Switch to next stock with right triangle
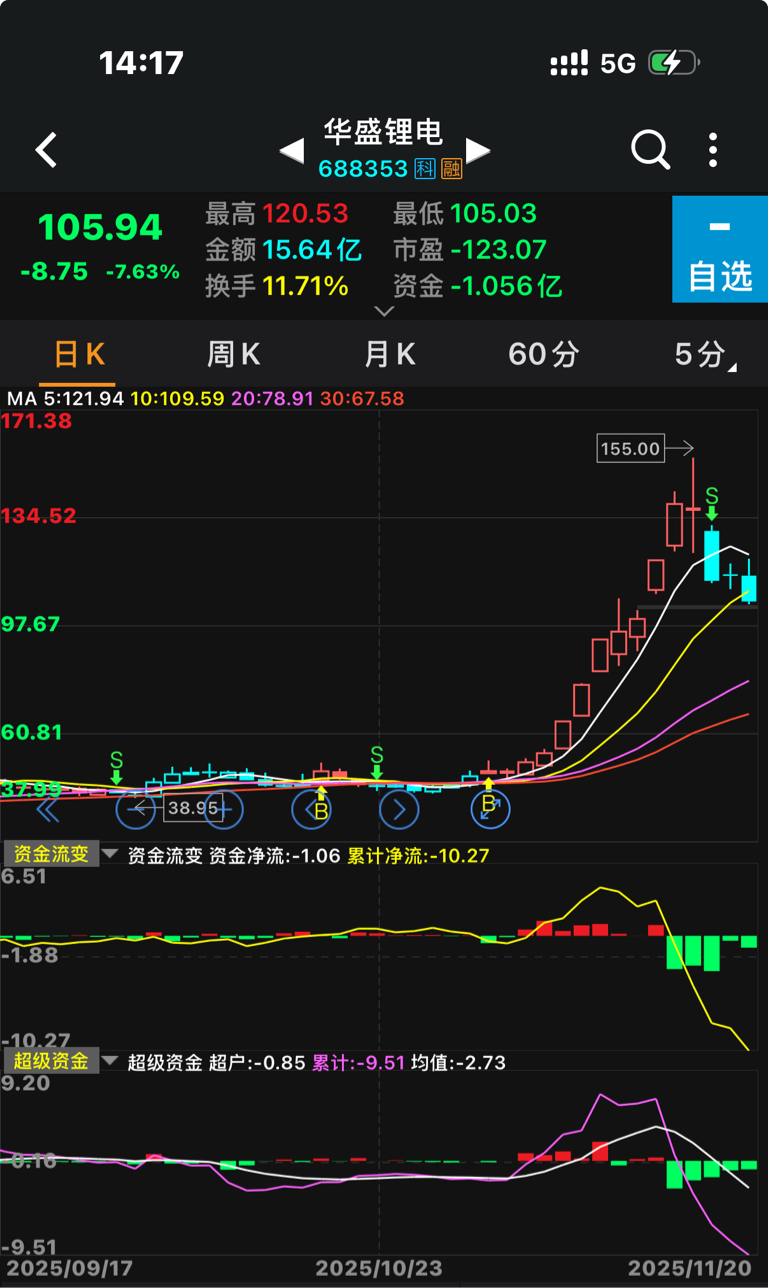768x1288 pixels. click(478, 151)
